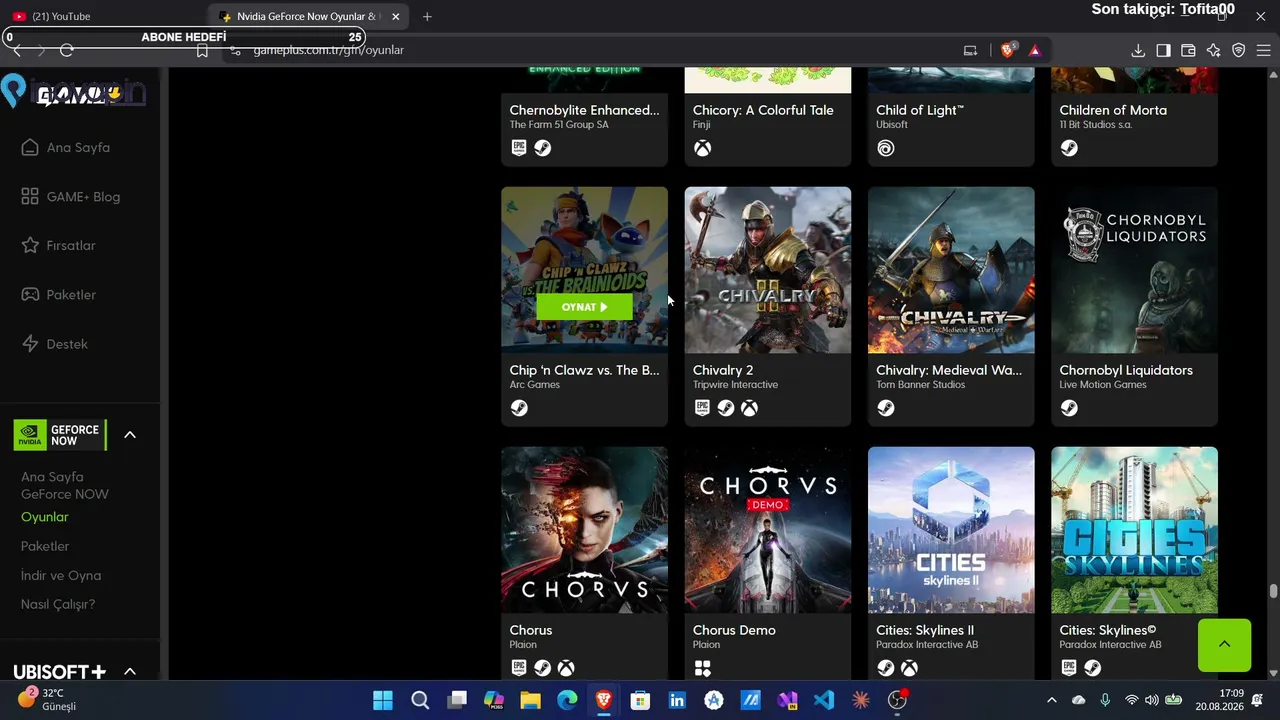
Task: Open the Brave Rewards triangle icon
Action: pyautogui.click(x=1035, y=50)
